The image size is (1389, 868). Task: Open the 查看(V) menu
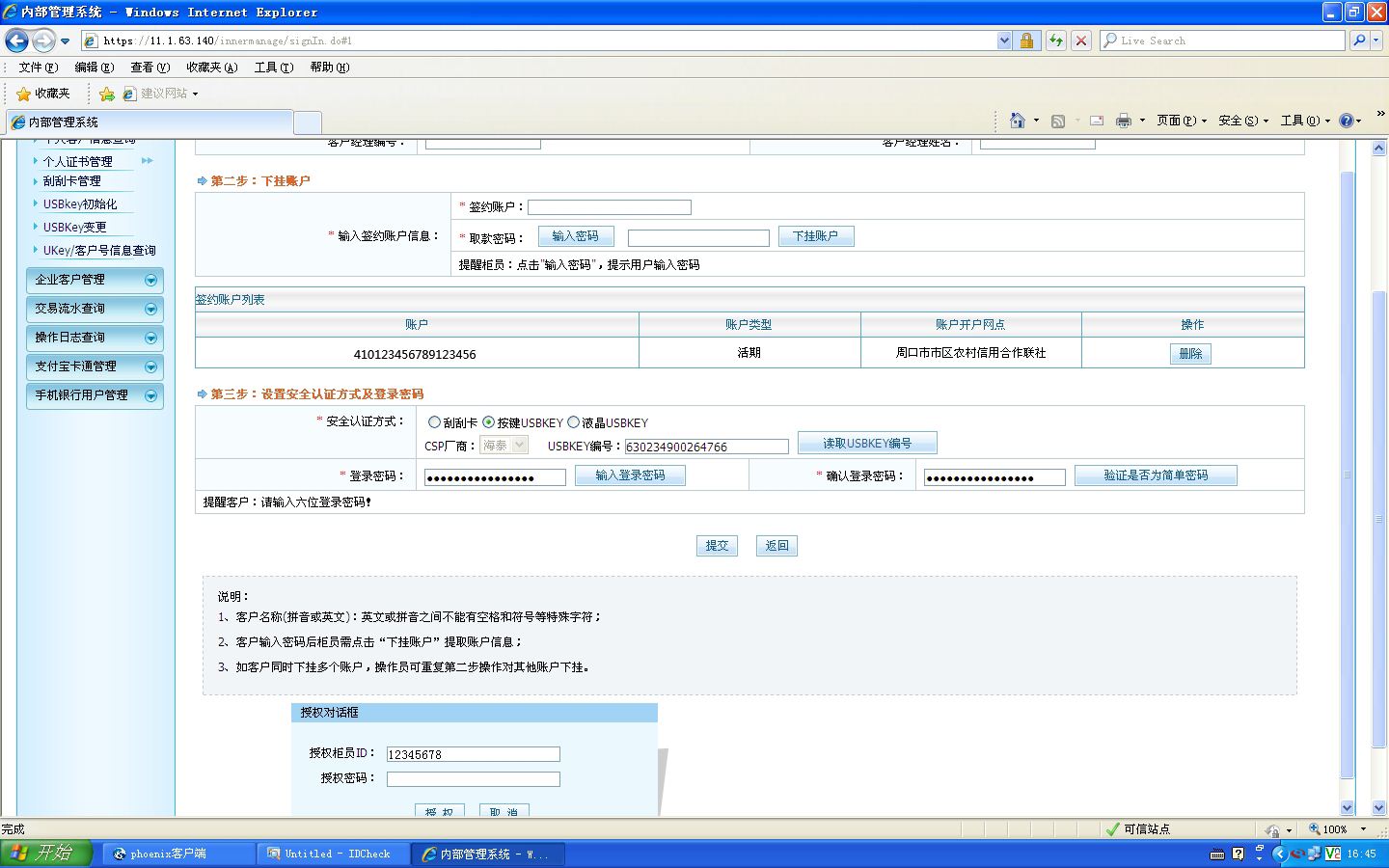[150, 68]
